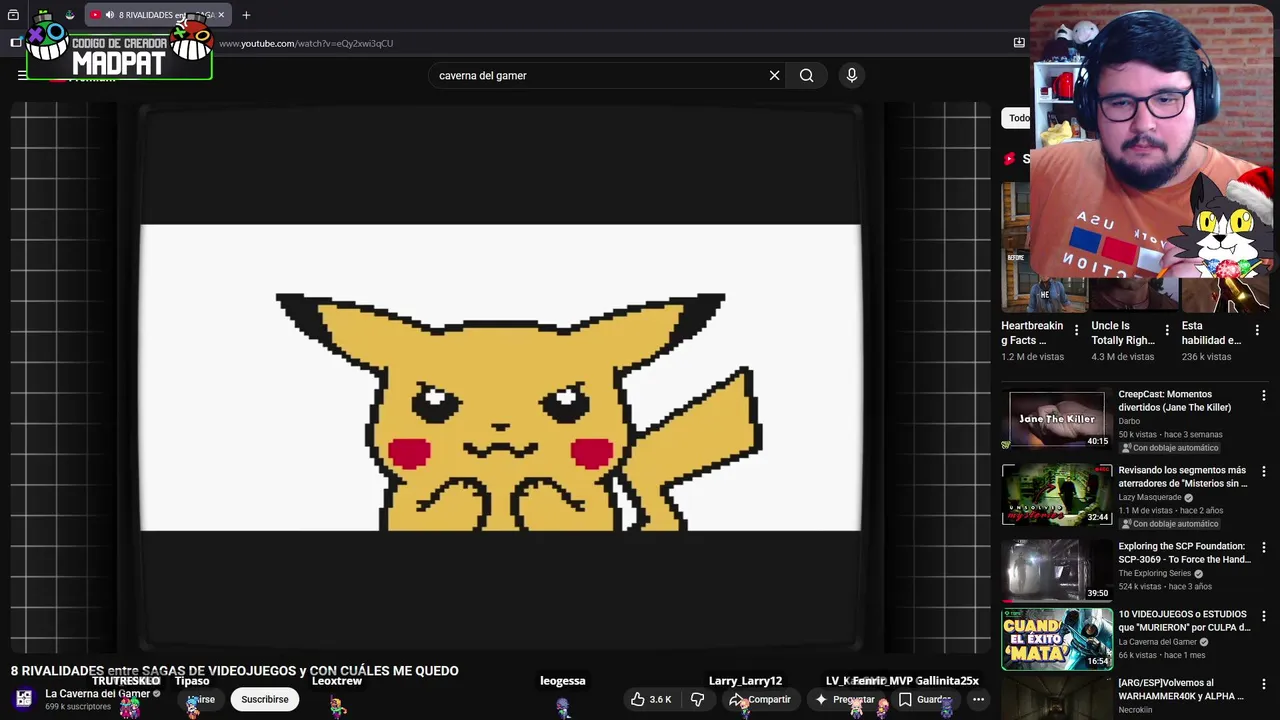The image size is (1280, 720).
Task: Open options menu for 'Revisando los segmentos' video
Action: tap(1263, 472)
